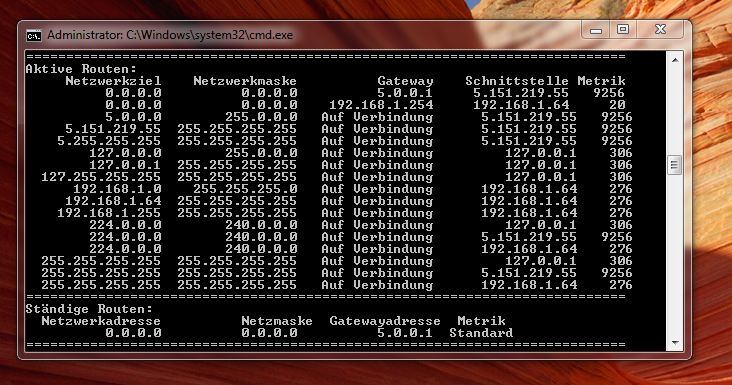Click network destination '192.168.1.255'
732x385 pixels.
pyautogui.click(x=109, y=213)
